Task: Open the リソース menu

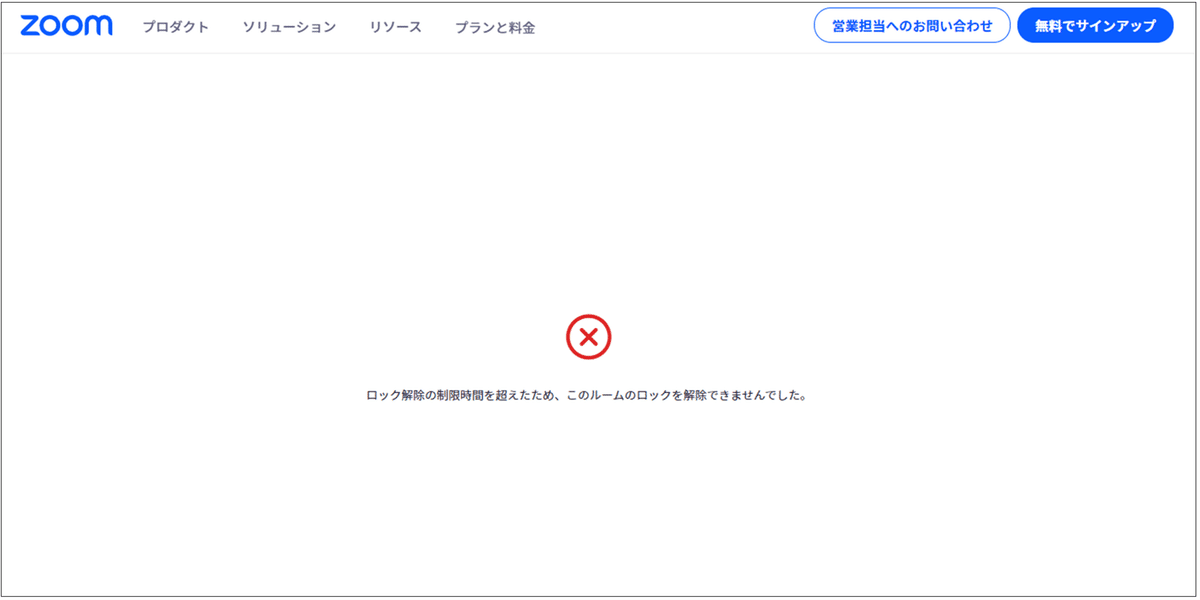Action: click(x=395, y=27)
